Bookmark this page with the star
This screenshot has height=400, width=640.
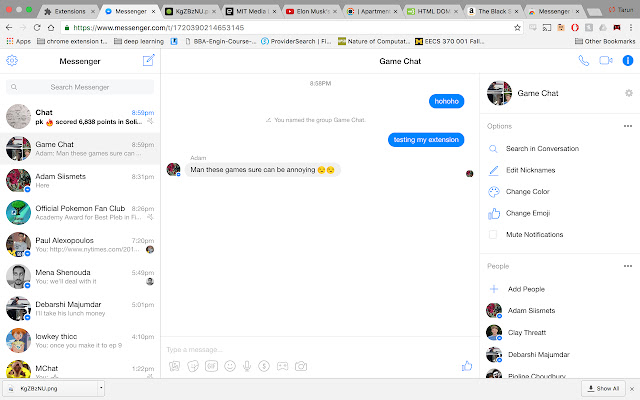[517, 28]
